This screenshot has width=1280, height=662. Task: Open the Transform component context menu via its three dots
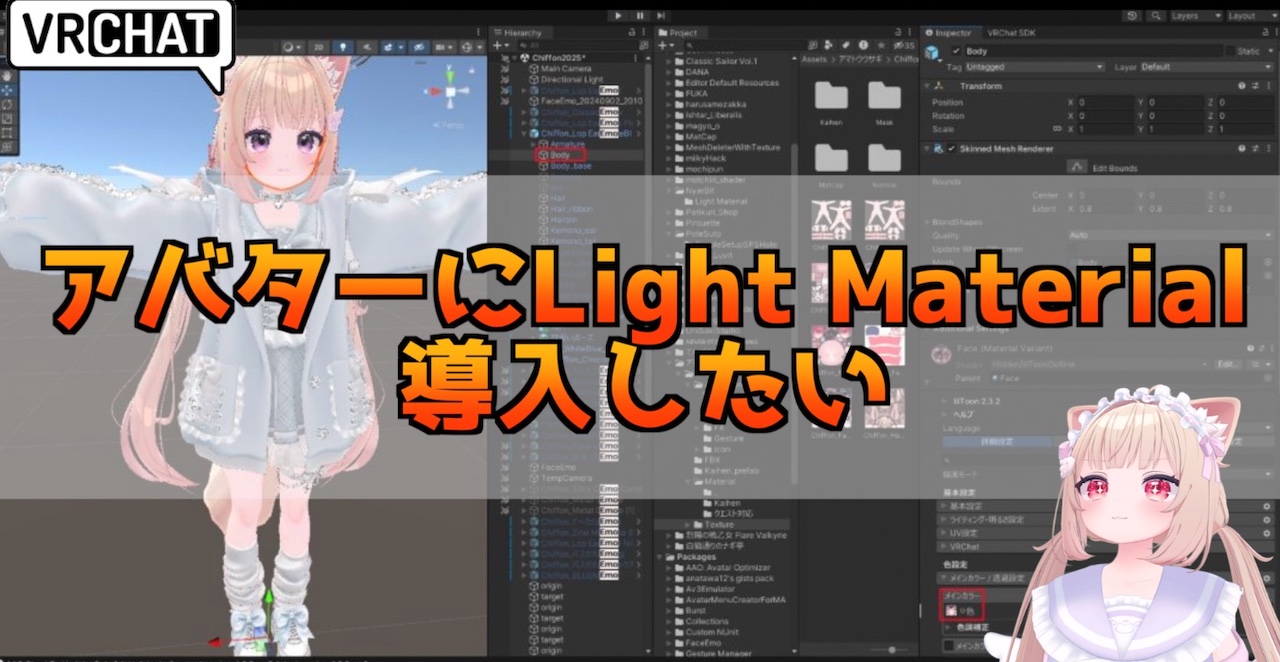1269,86
